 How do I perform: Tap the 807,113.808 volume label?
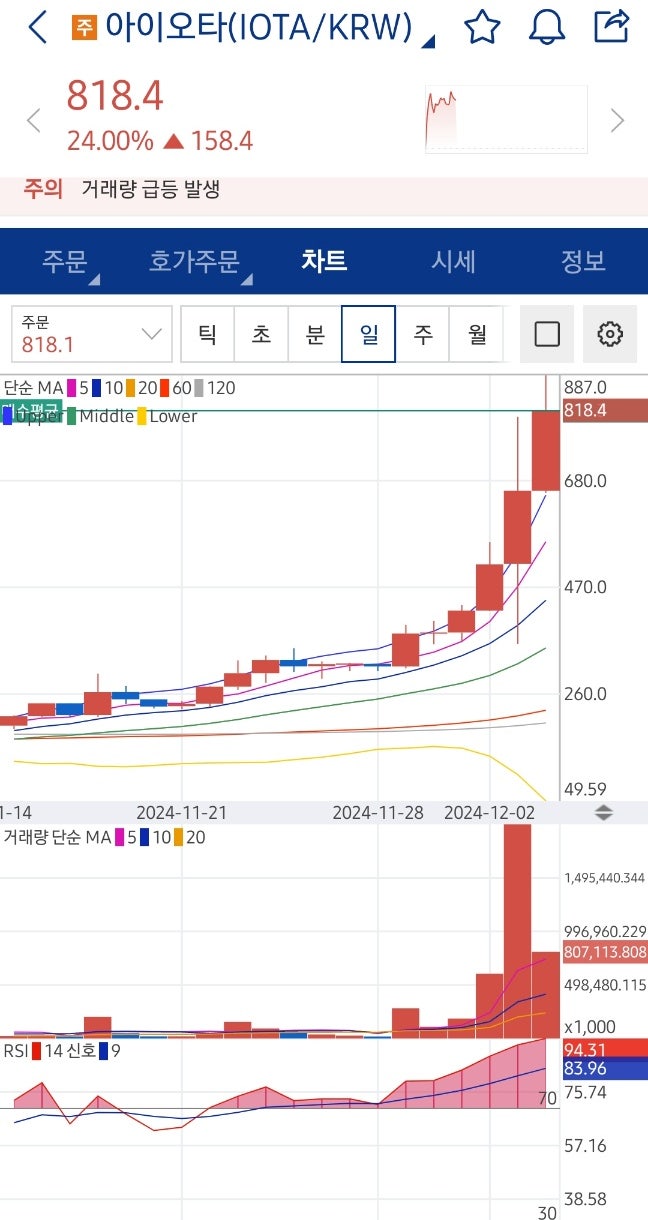click(x=605, y=952)
